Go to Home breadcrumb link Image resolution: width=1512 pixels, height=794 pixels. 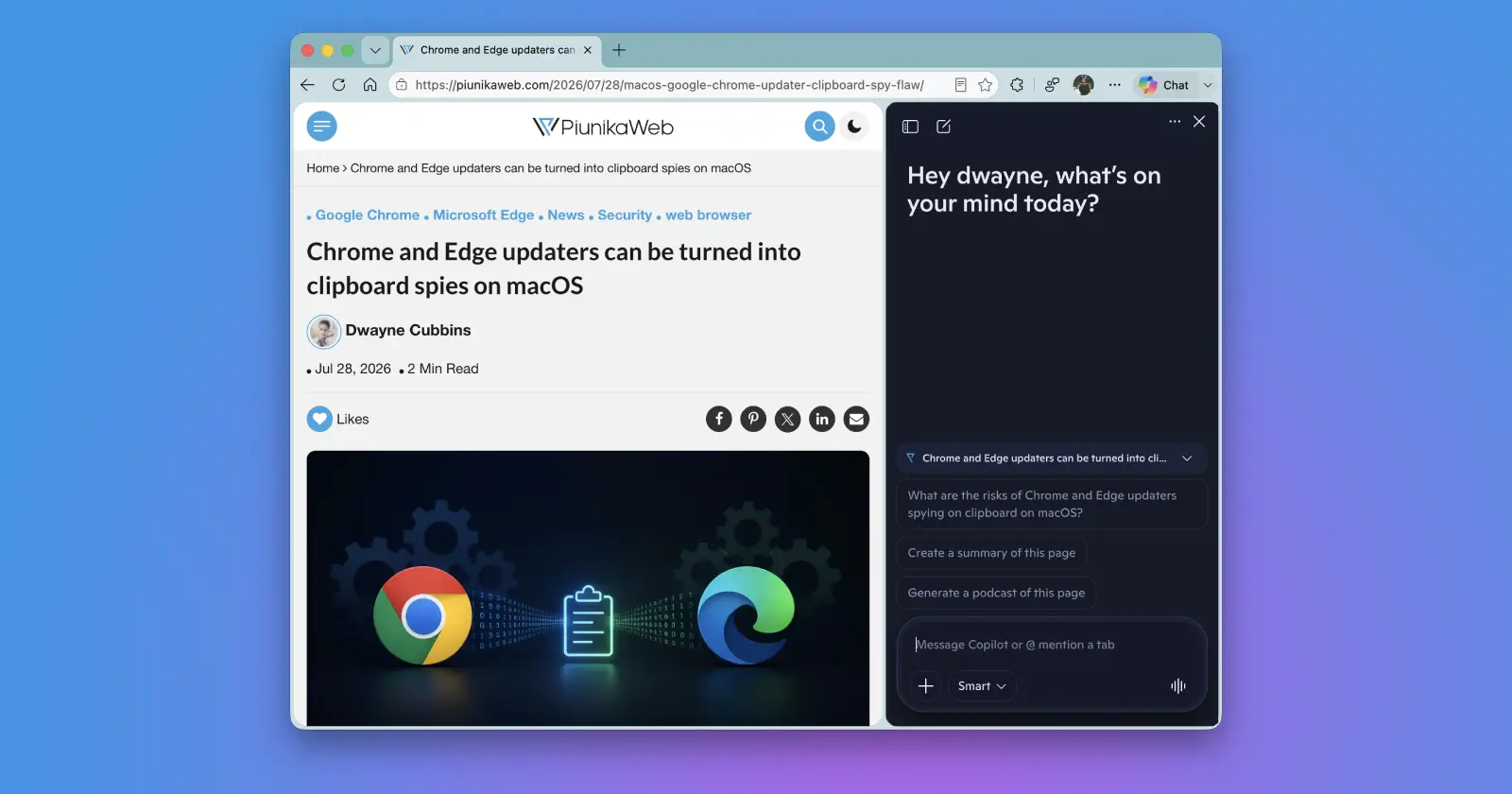pos(322,168)
